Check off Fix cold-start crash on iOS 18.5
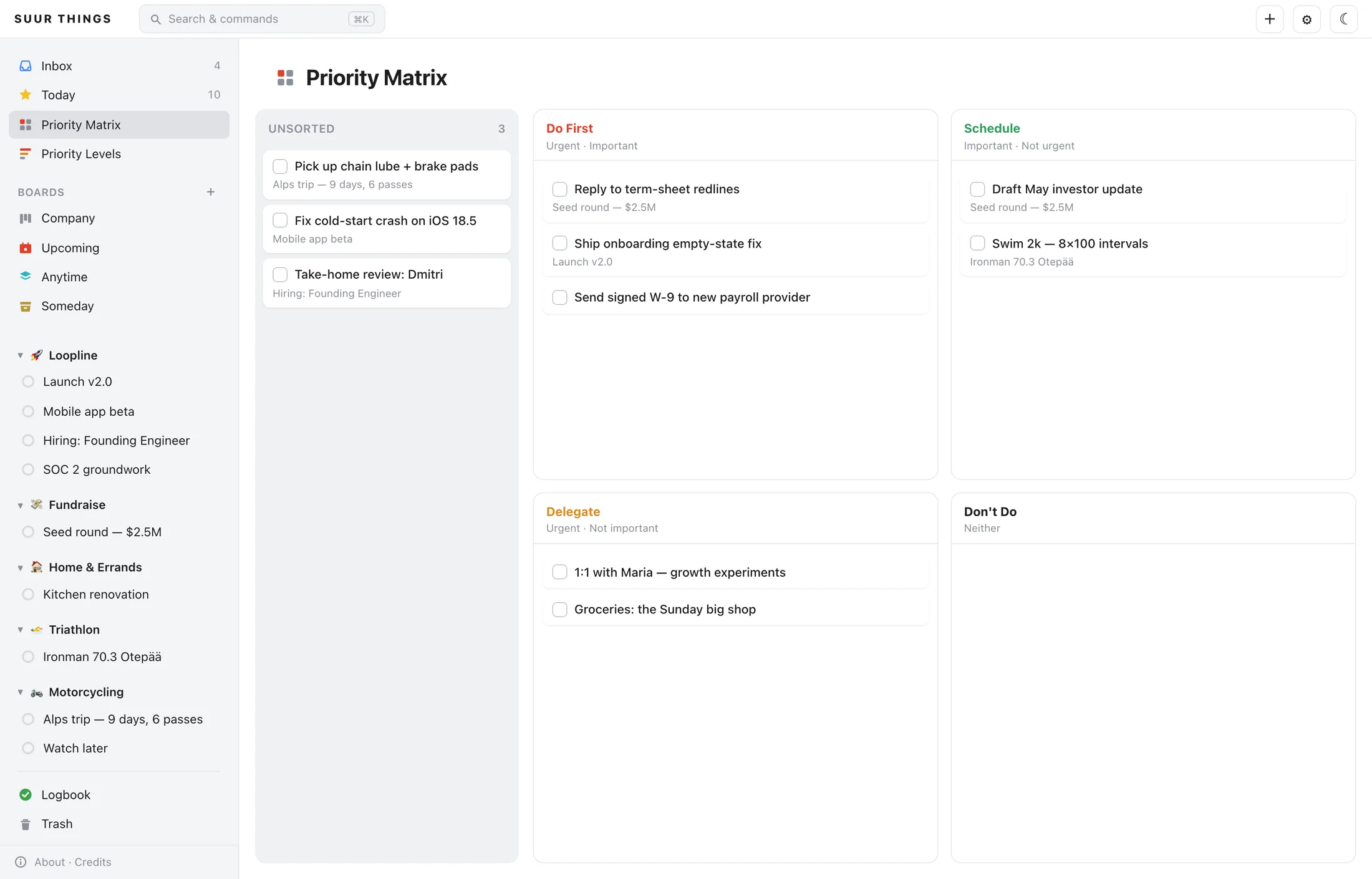Viewport: 1372px width, 879px height. [x=280, y=221]
